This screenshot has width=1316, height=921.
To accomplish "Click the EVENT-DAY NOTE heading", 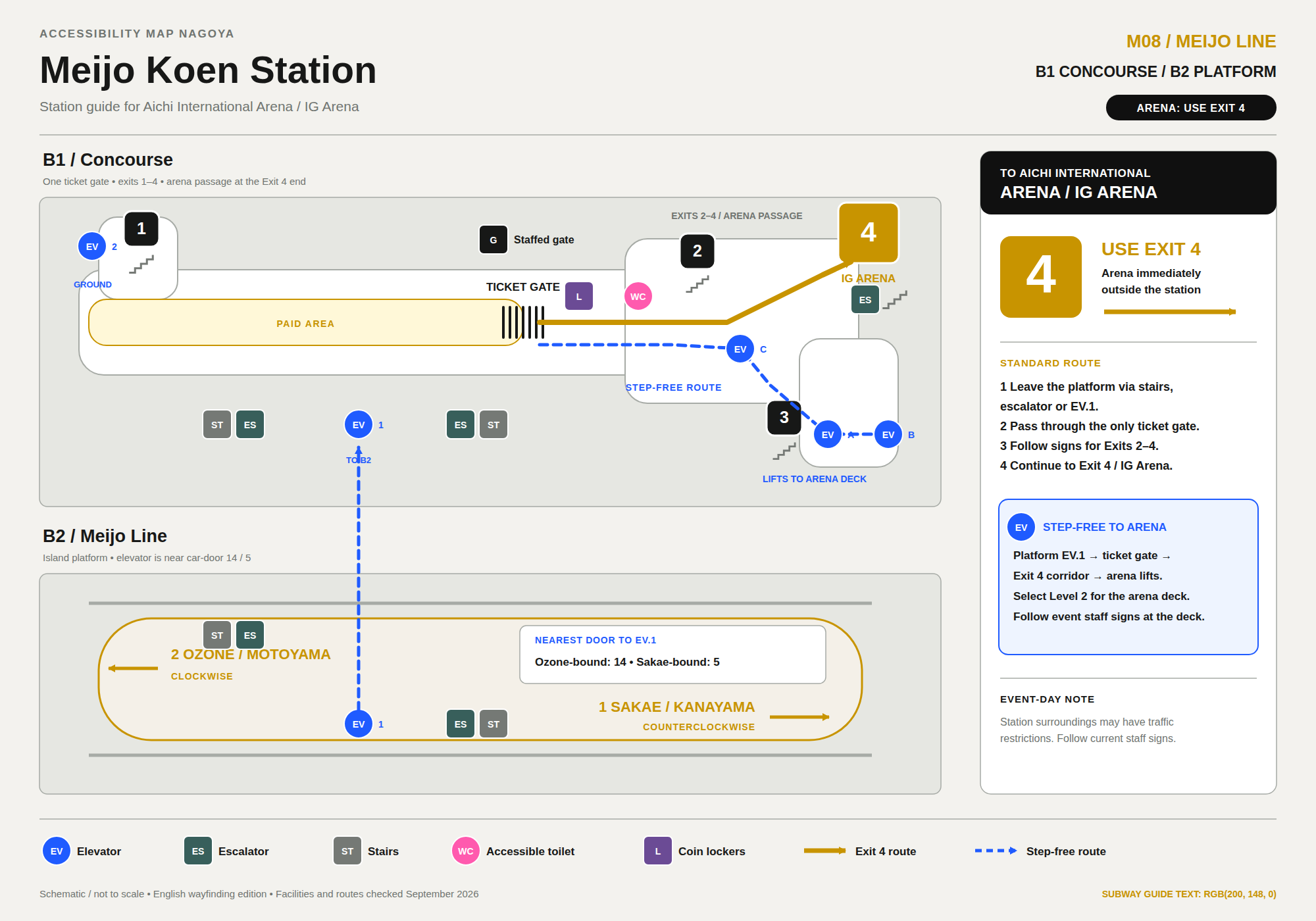I will click(1048, 699).
